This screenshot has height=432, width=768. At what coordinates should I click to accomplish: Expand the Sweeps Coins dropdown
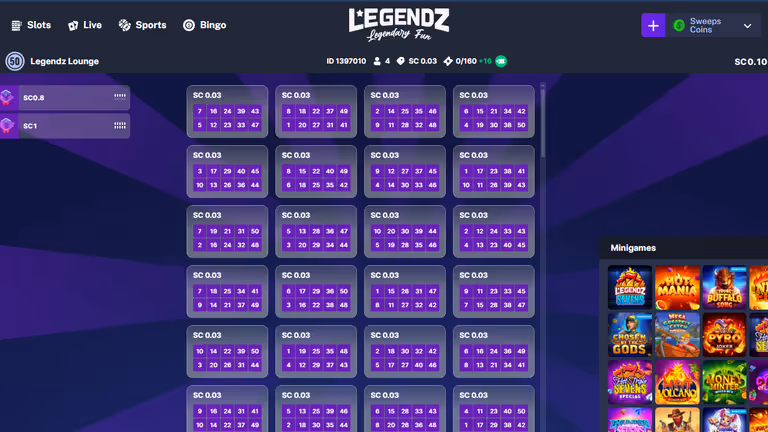[747, 26]
